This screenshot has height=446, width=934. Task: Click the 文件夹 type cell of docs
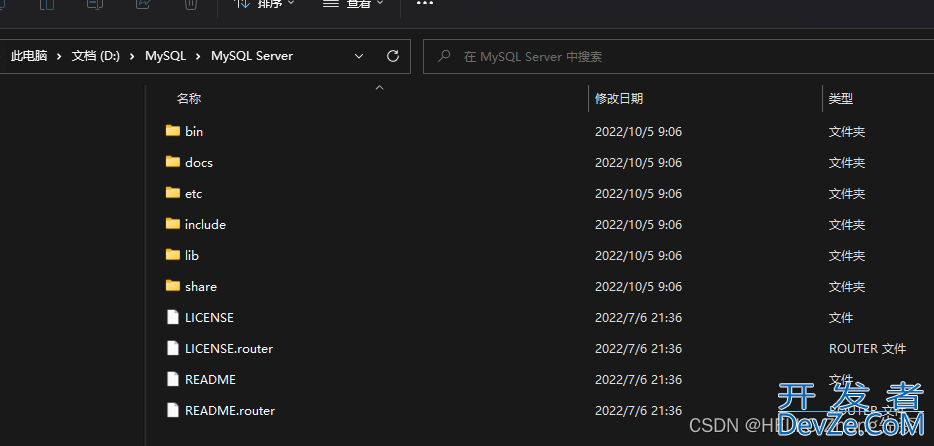click(846, 163)
